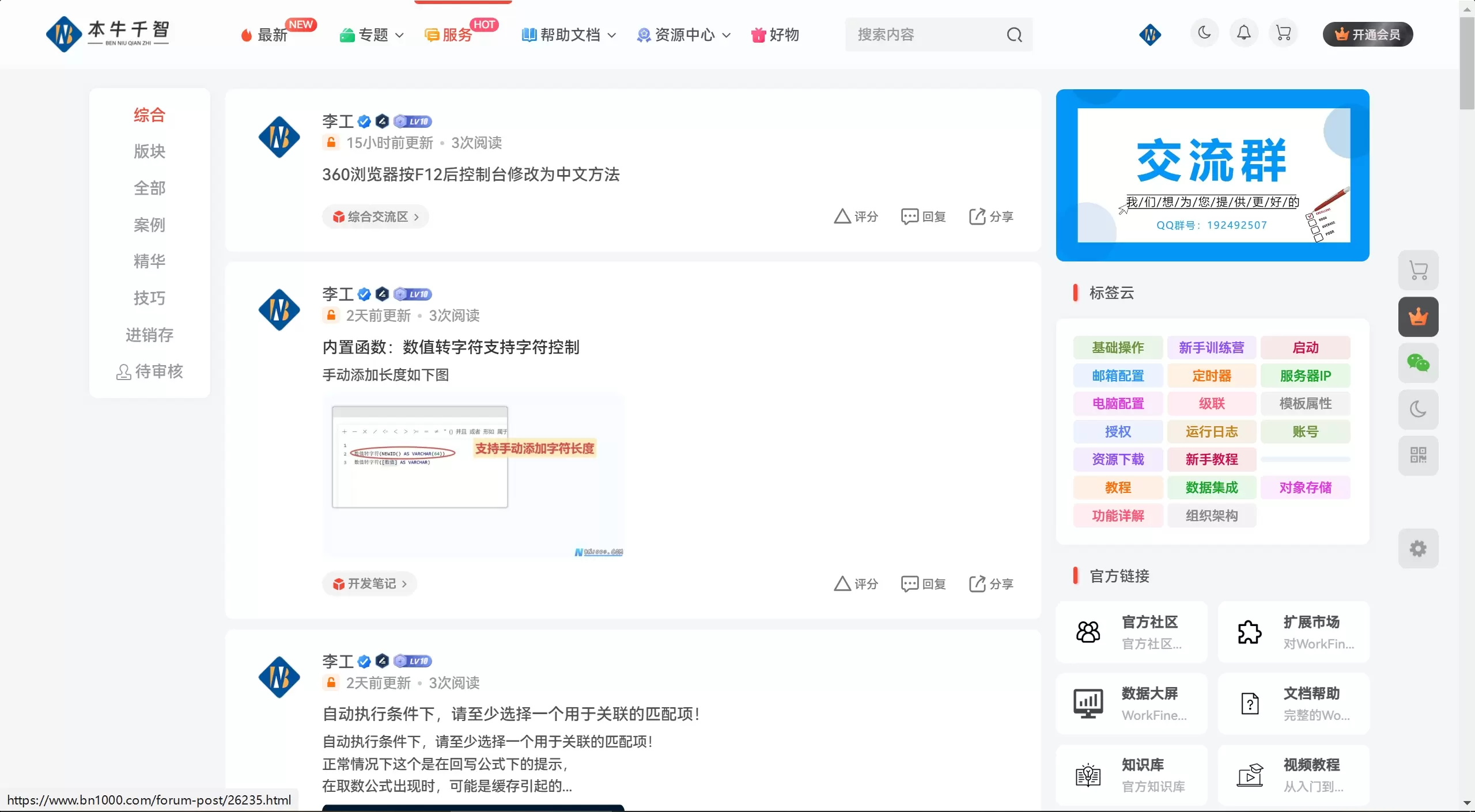Click the 交流群 QQ group banner

coord(1212,175)
